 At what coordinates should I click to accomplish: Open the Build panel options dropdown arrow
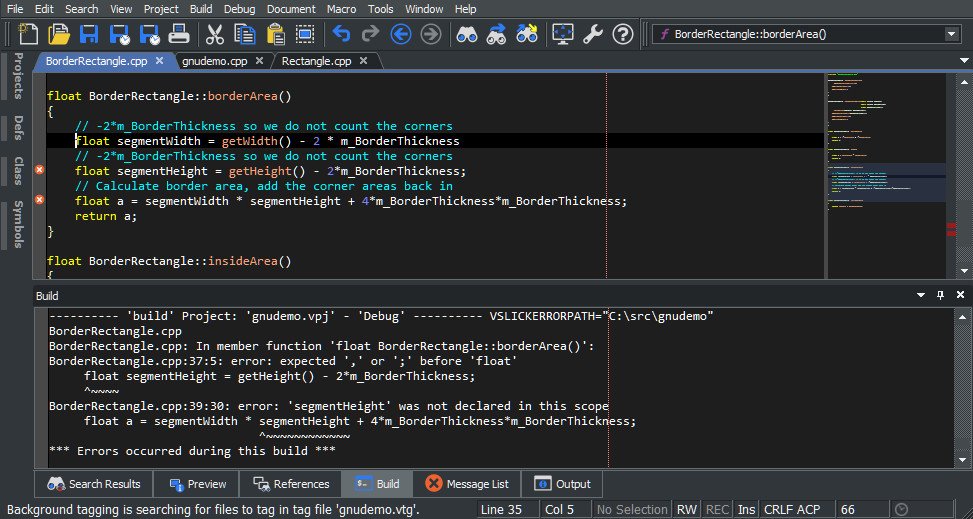point(921,296)
